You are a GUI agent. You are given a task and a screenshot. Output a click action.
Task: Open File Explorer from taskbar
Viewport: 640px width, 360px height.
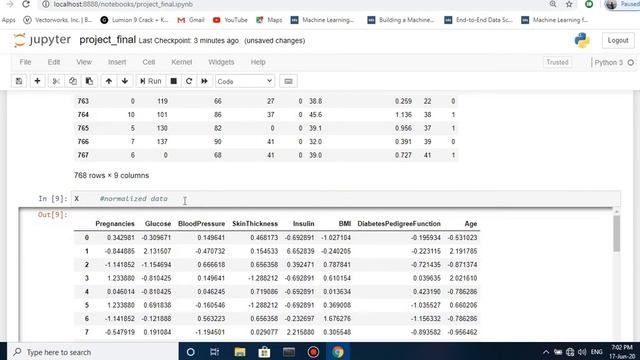[x=240, y=352]
